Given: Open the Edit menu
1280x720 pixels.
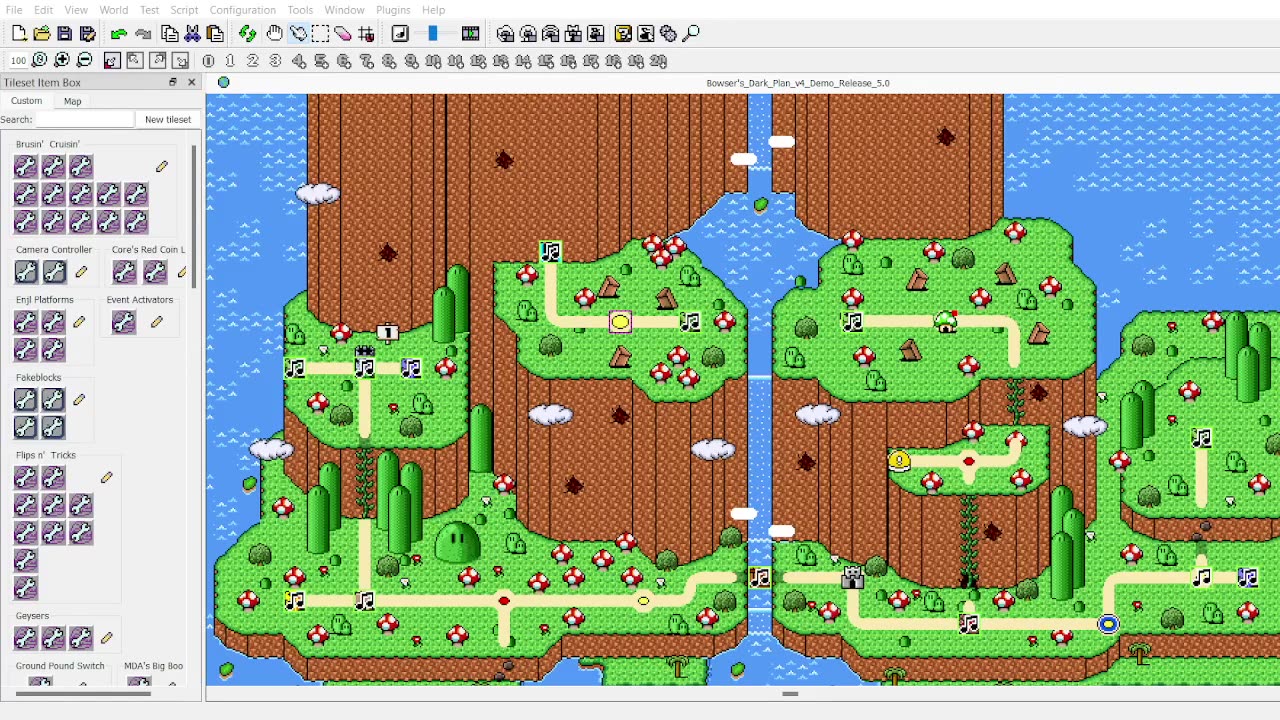Looking at the screenshot, I should pos(44,10).
